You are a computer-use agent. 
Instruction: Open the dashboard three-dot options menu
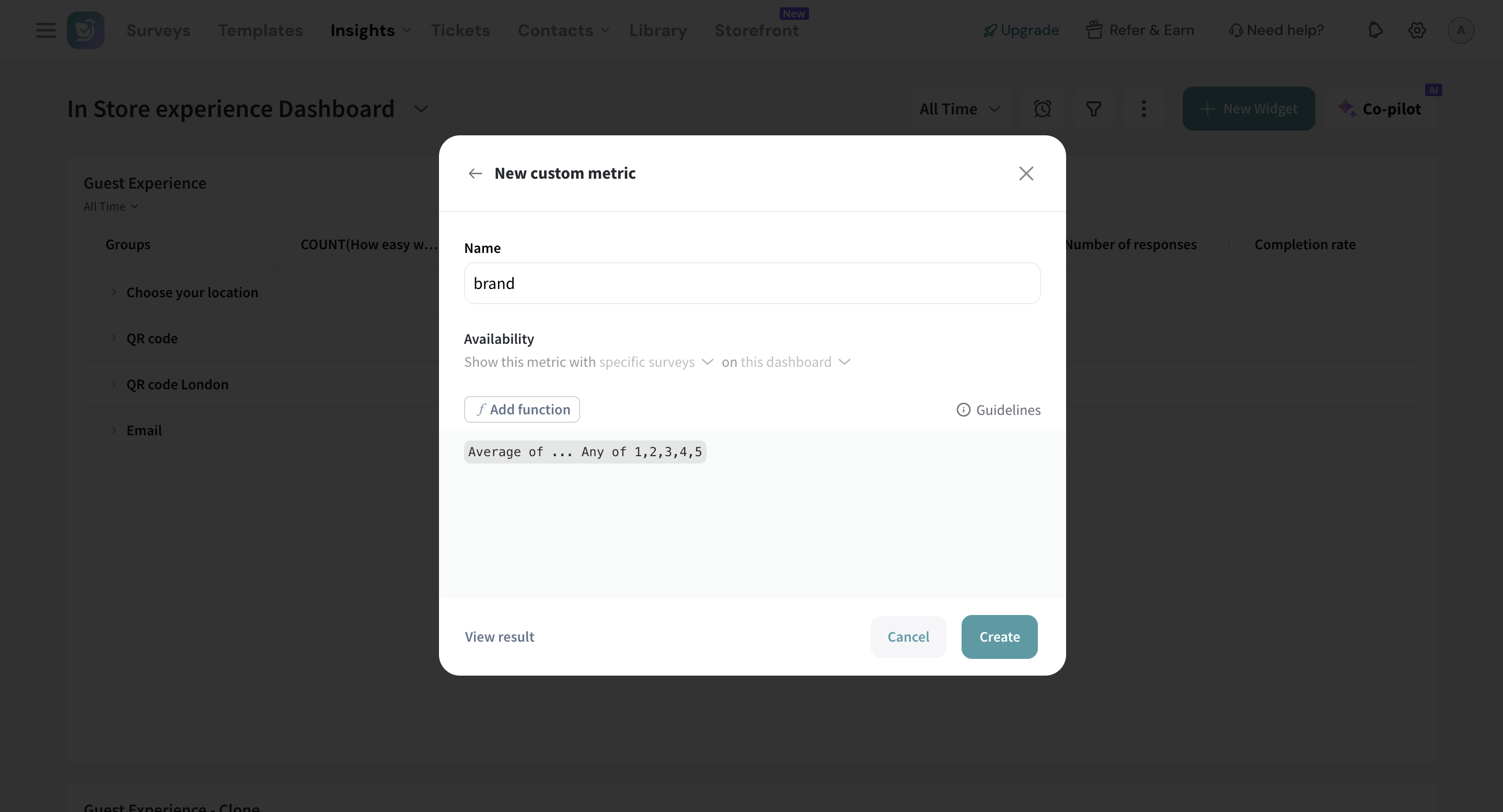click(x=1143, y=109)
